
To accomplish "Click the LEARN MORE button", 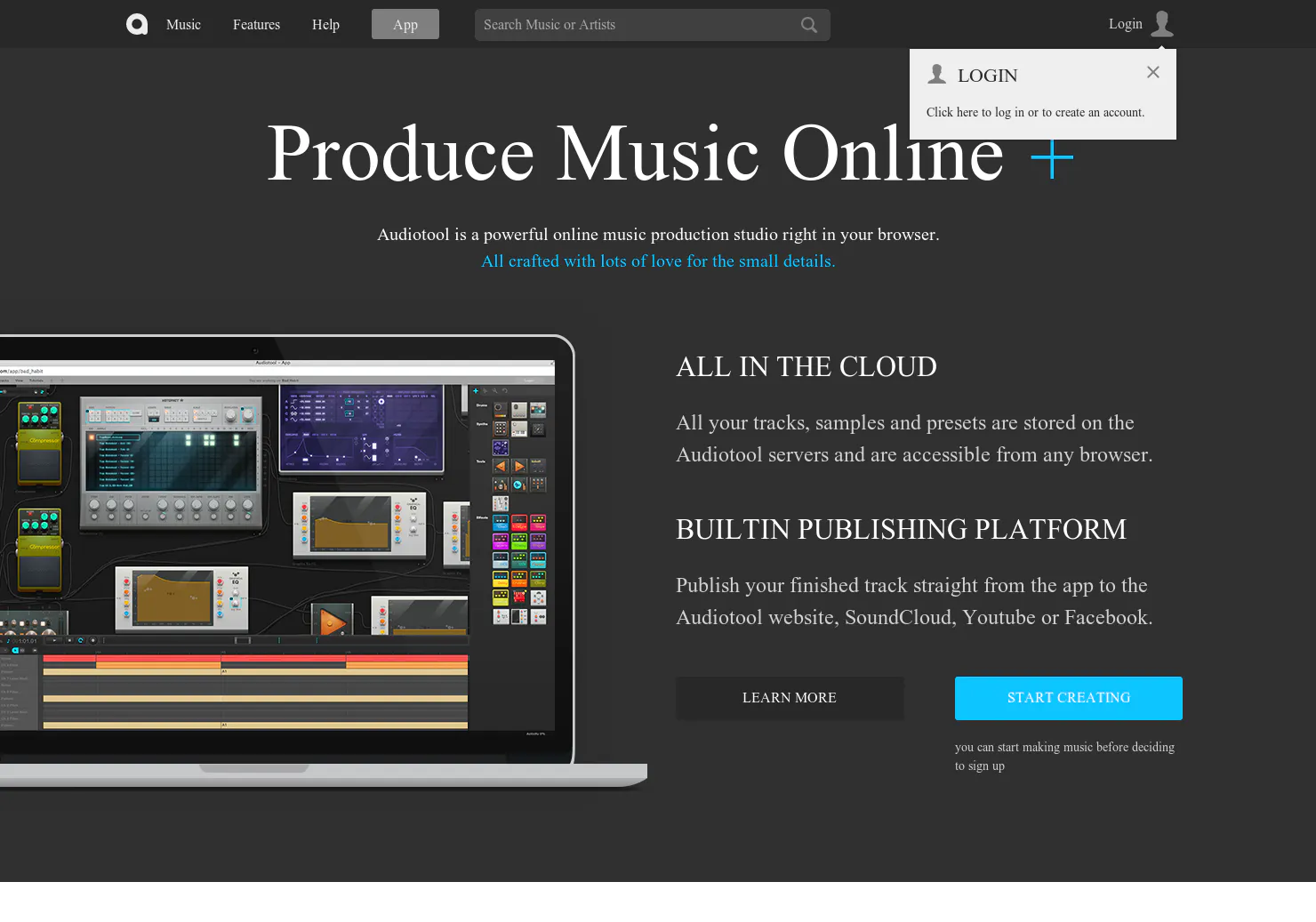I will coord(790,698).
